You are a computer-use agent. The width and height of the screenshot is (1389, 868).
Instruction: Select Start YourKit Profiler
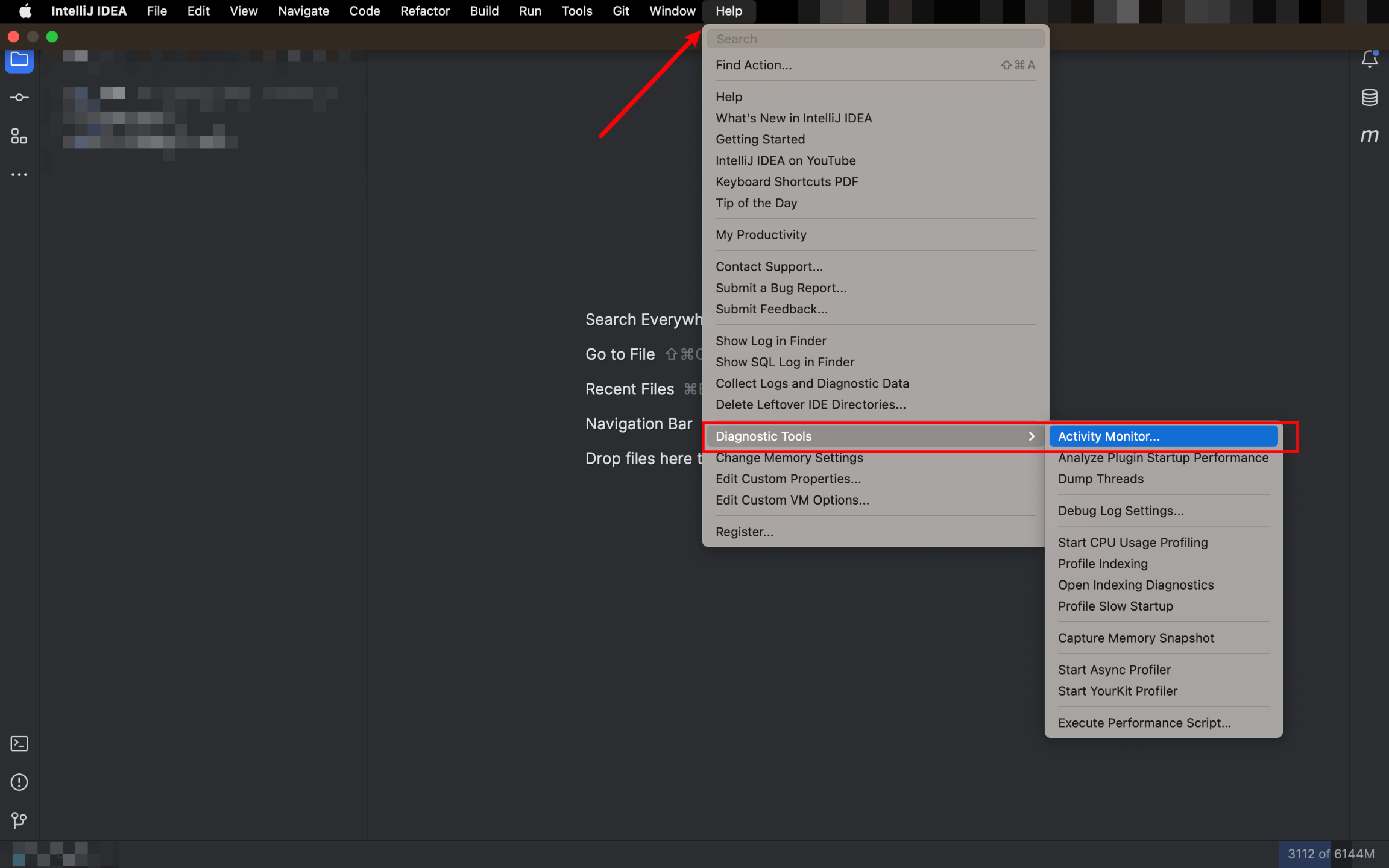coord(1164,691)
